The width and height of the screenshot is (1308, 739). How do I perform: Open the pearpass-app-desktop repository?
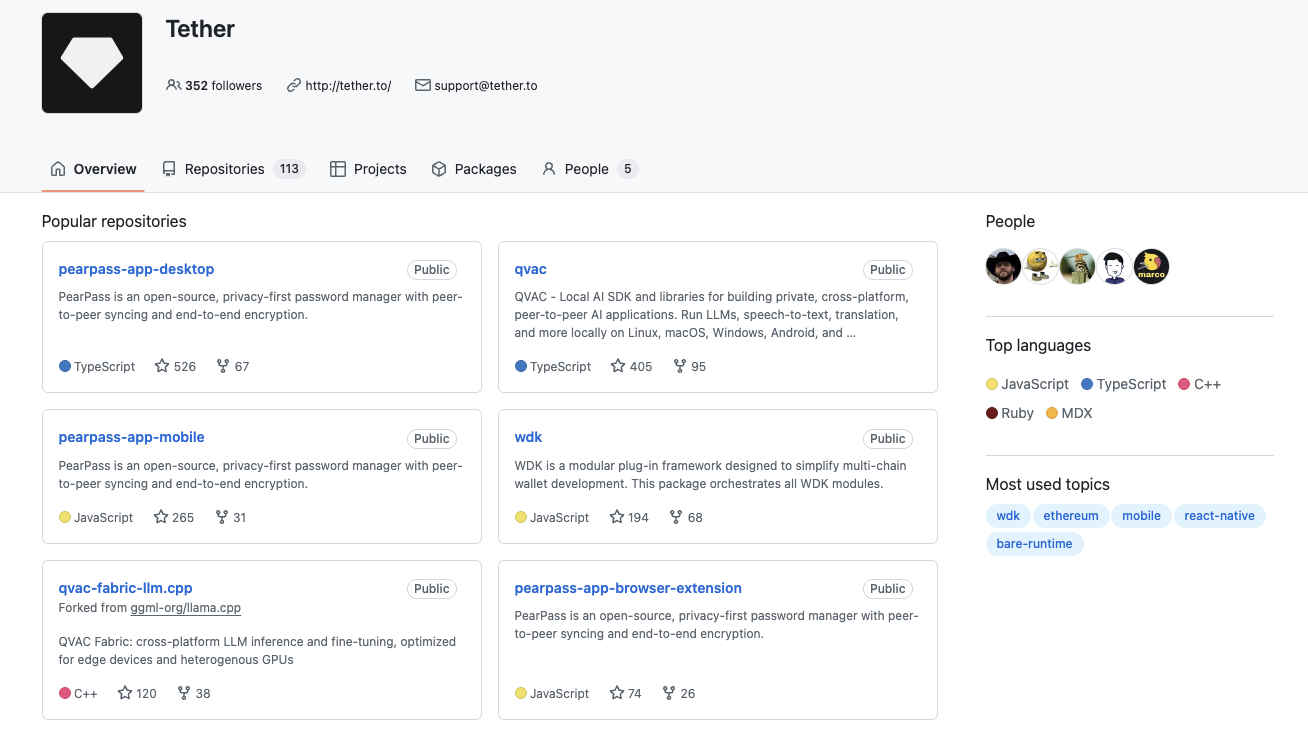pos(136,269)
